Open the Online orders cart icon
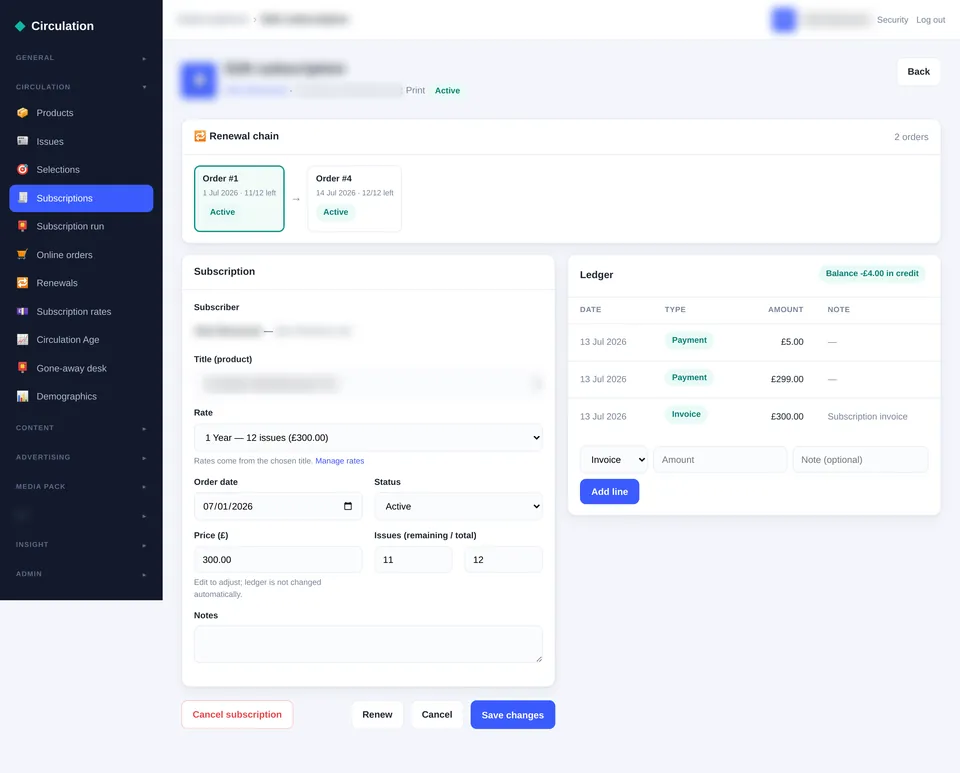This screenshot has height=773, width=960. [x=23, y=255]
